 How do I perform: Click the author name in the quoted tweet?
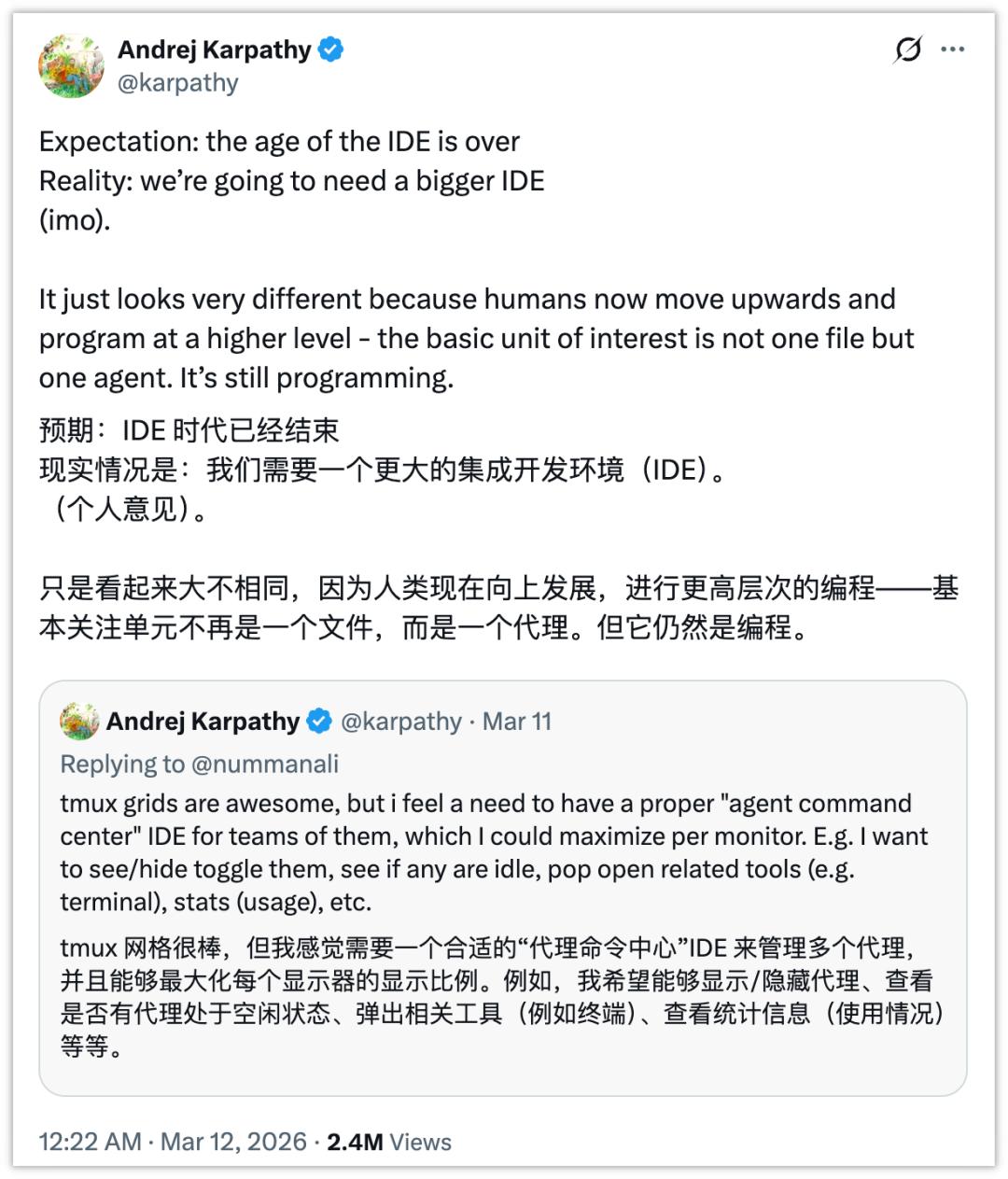203,722
